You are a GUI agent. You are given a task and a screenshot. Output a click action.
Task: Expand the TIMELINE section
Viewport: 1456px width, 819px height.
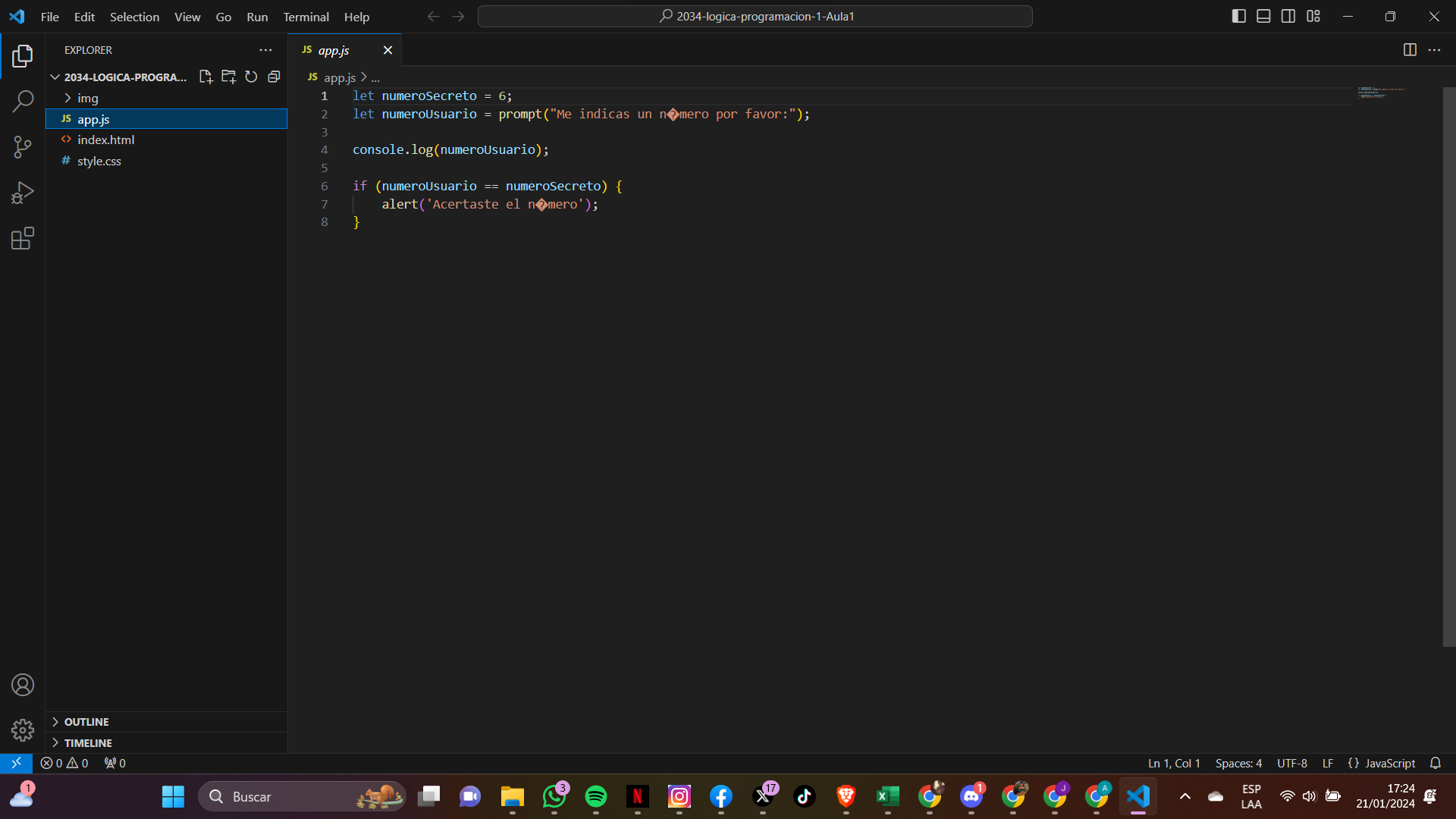[x=166, y=743]
